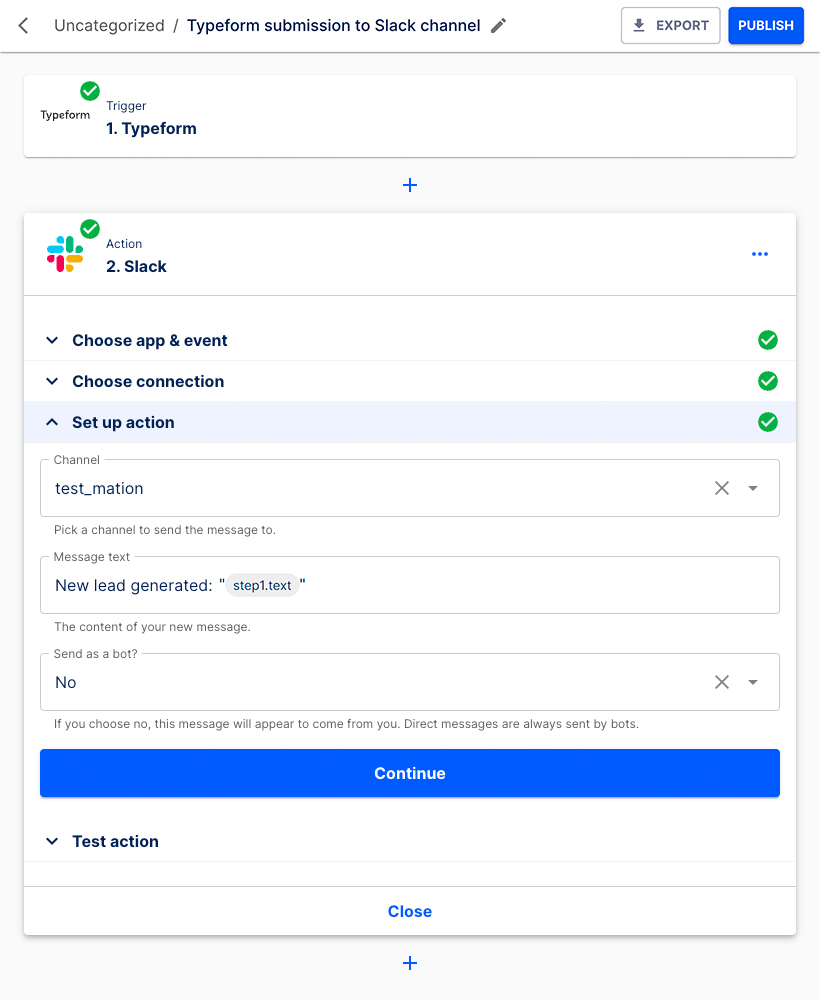Click the back arrow icon
Viewport: 820px width, 1000px height.
[x=24, y=26]
